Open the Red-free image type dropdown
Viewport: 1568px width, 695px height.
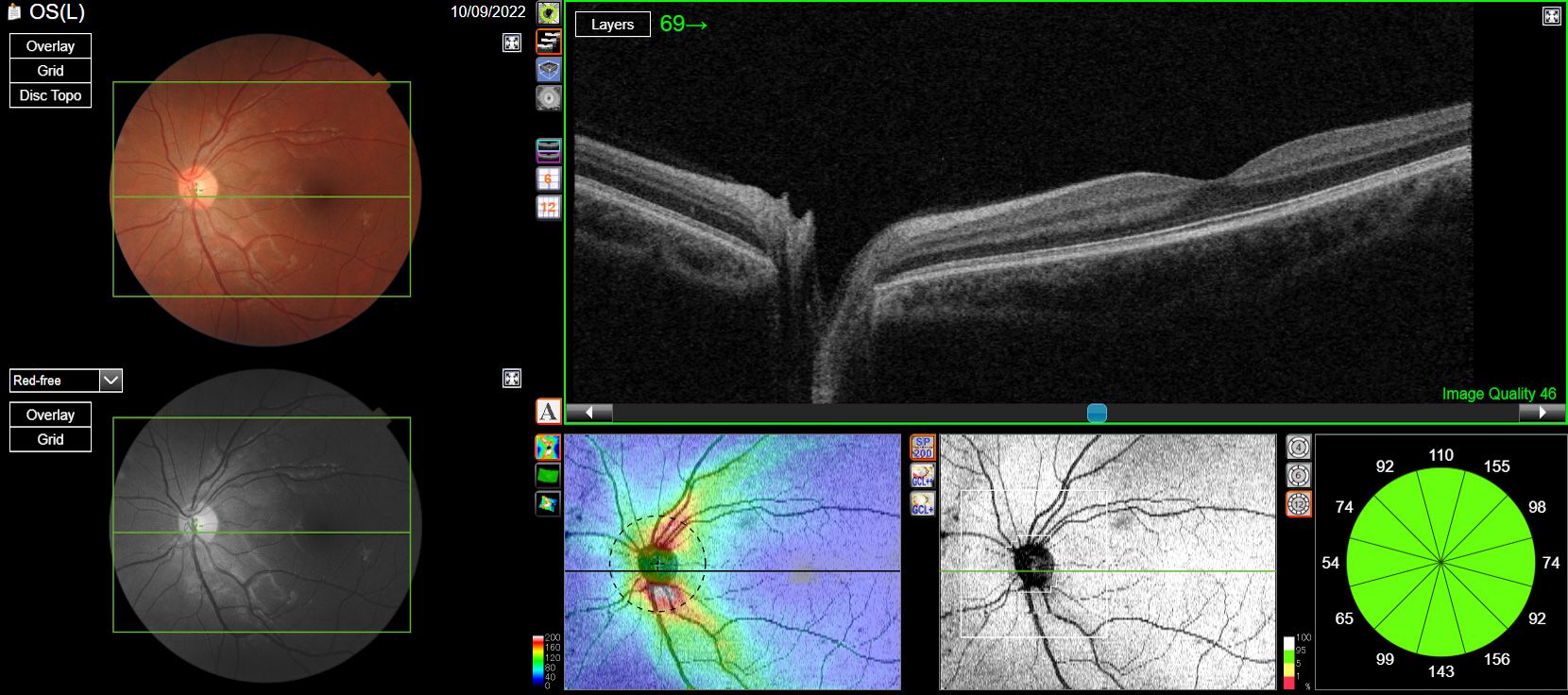(111, 381)
